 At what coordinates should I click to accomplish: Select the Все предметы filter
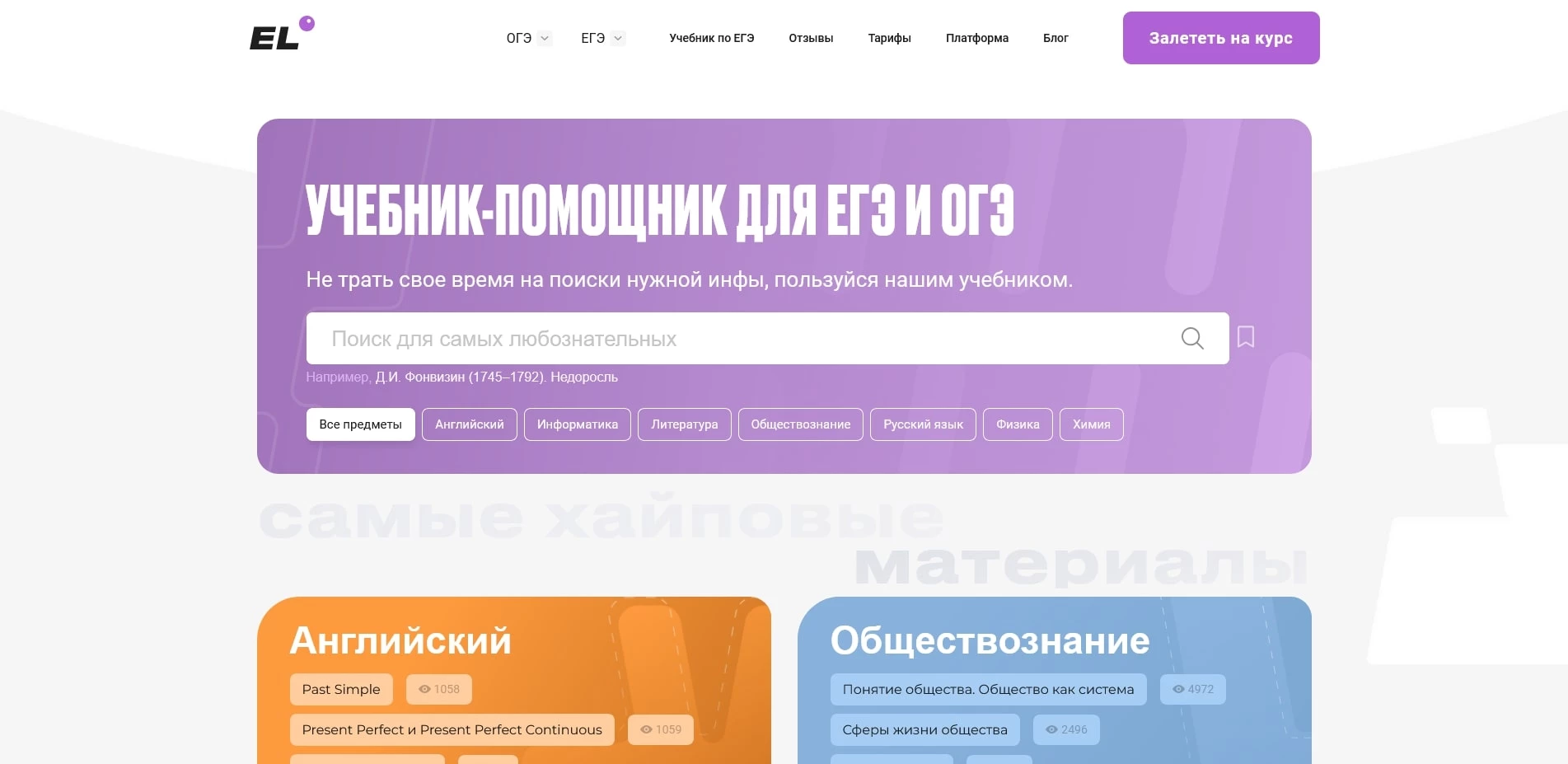pos(360,424)
